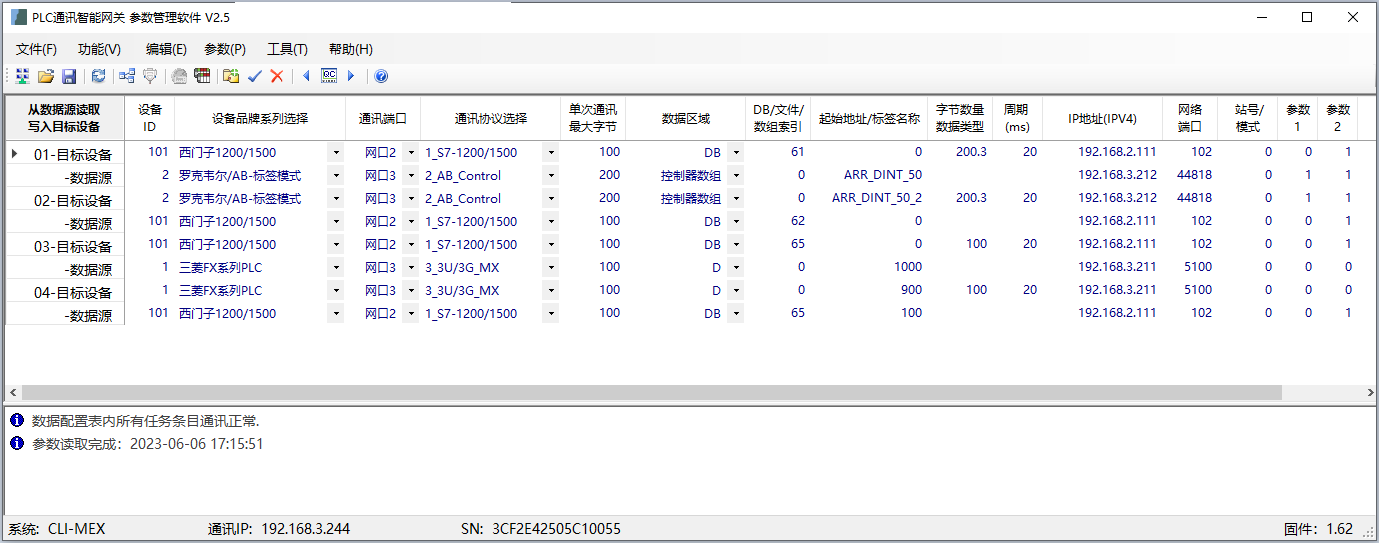Open the 功能(V) menu
Viewport: 1379px width, 543px height.
99,49
